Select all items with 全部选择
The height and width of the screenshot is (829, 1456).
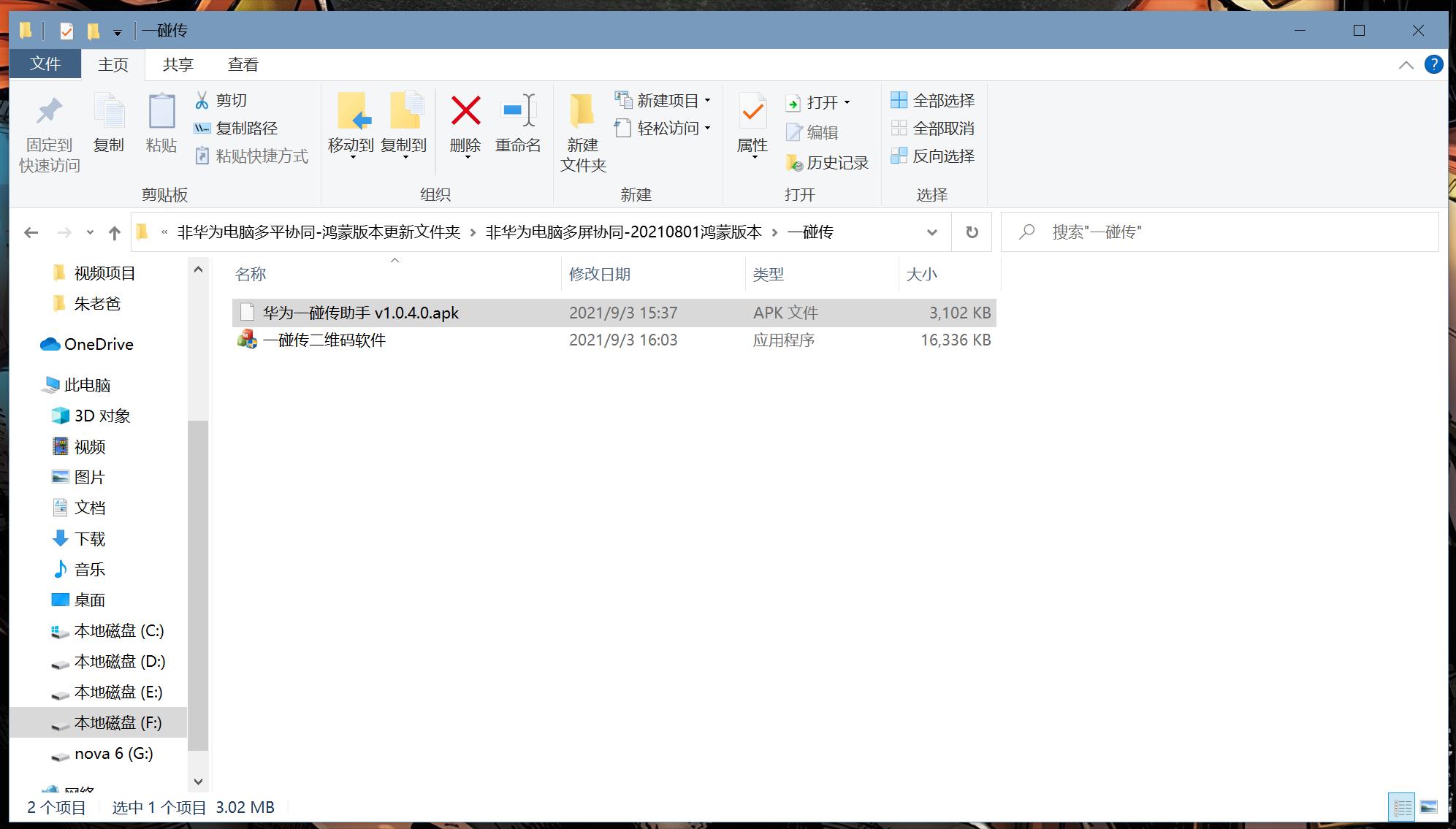pos(933,99)
